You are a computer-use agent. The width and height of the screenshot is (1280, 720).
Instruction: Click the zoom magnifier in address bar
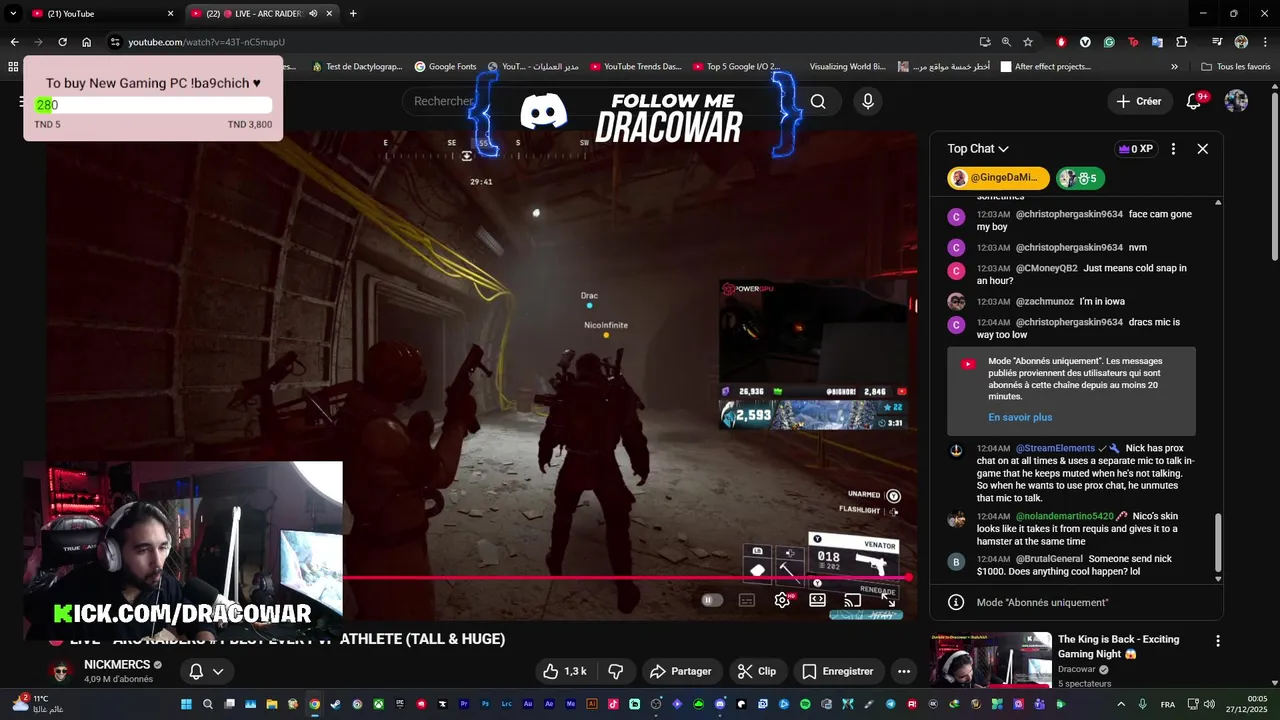click(1006, 42)
